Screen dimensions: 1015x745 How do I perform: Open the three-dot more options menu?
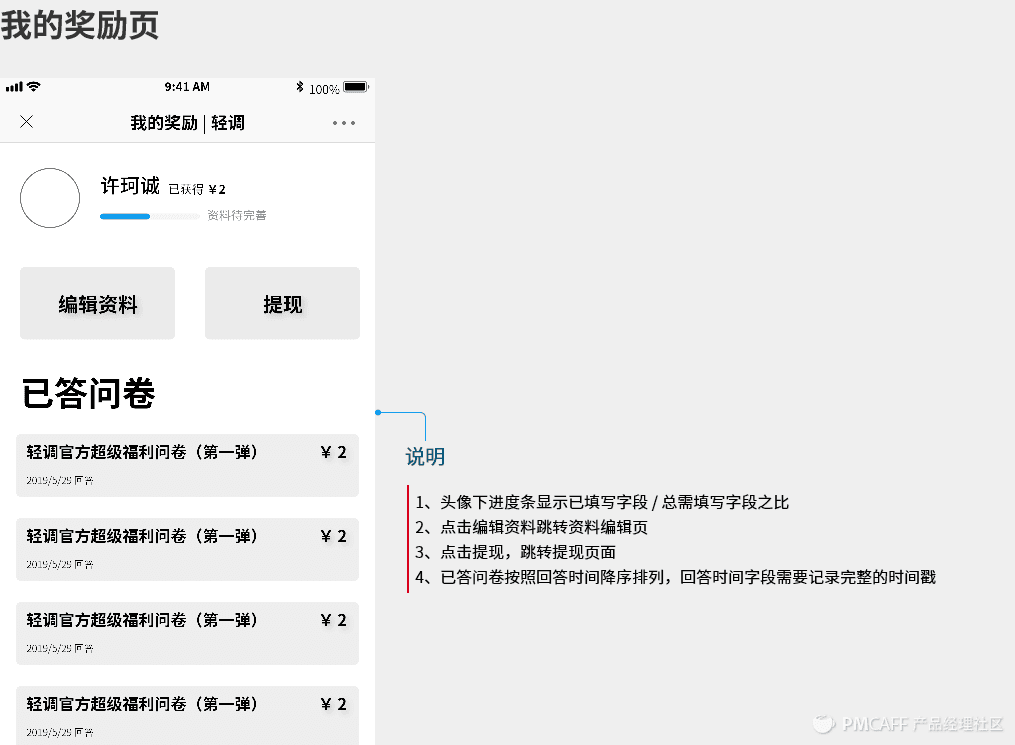(x=344, y=123)
